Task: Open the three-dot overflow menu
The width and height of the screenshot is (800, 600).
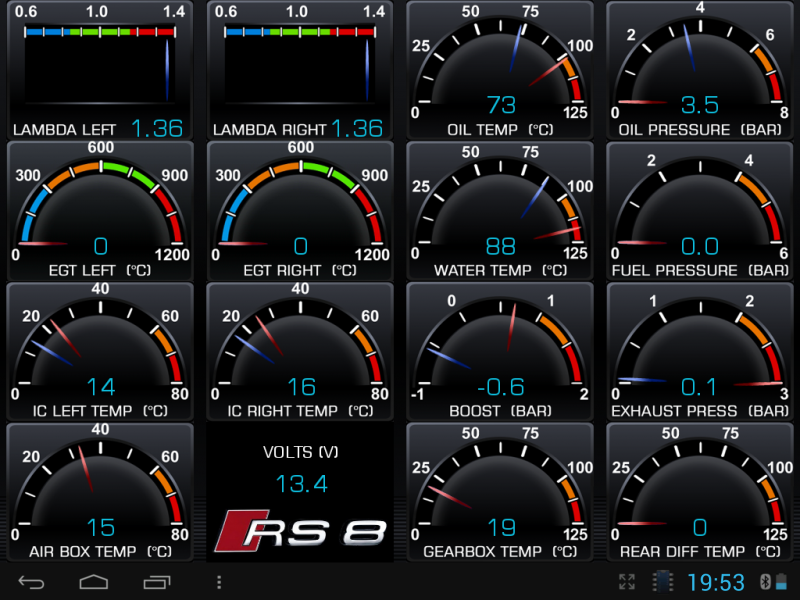Action: [x=220, y=582]
